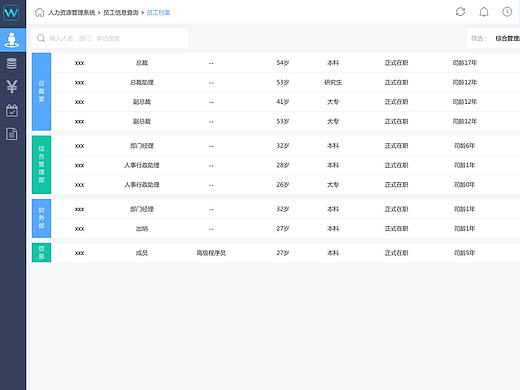Click xxx name in the 总裁助理 row

pyautogui.click(x=79, y=83)
